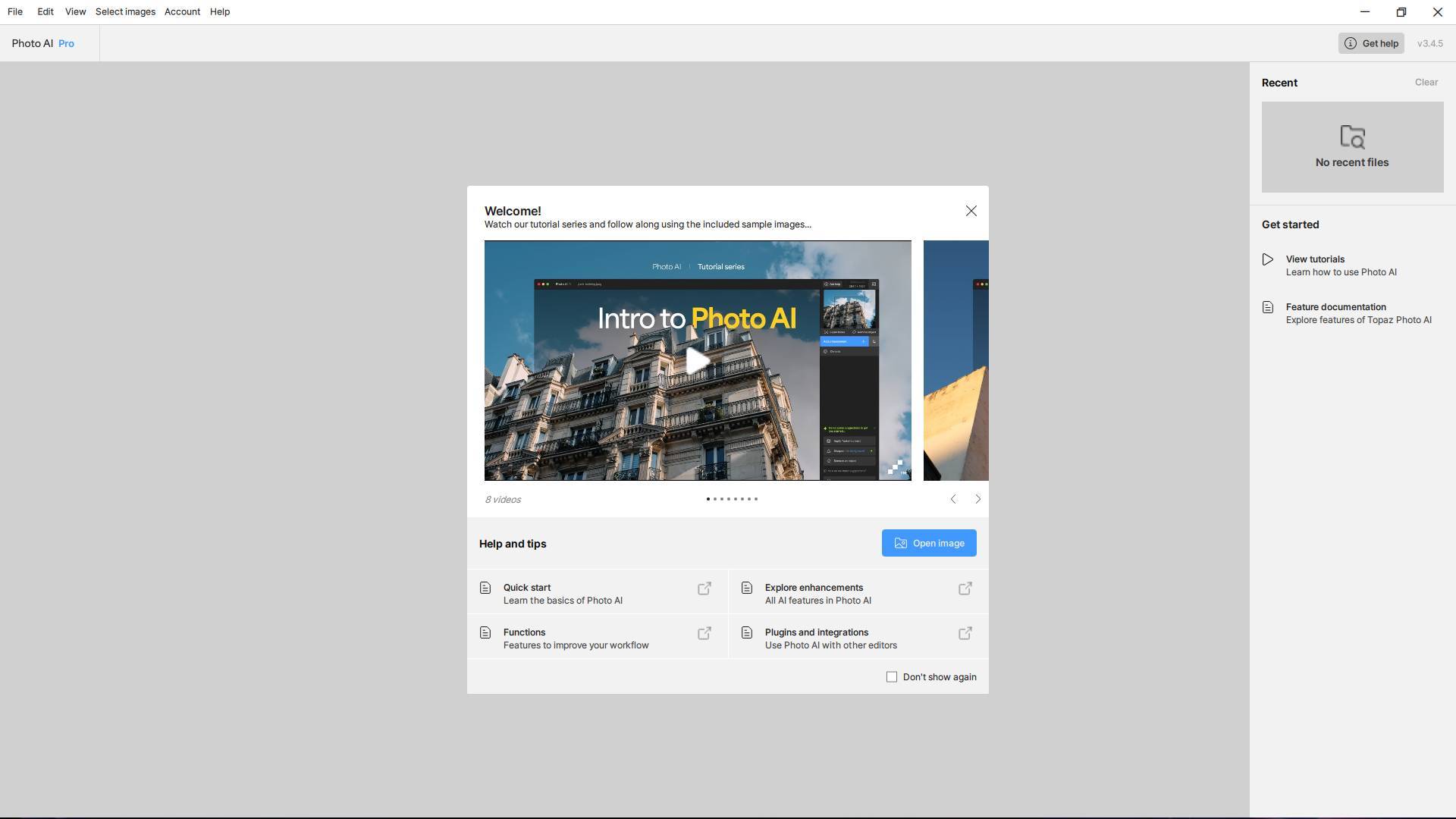Open Functions help article
Screen dimensions: 1456x819
click(597, 638)
